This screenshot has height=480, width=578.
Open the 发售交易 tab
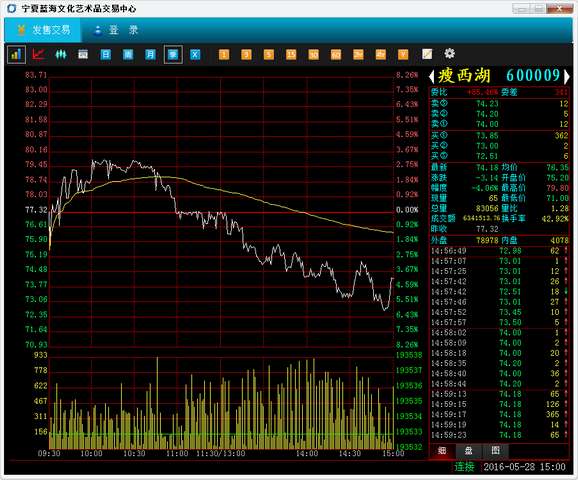click(43, 30)
